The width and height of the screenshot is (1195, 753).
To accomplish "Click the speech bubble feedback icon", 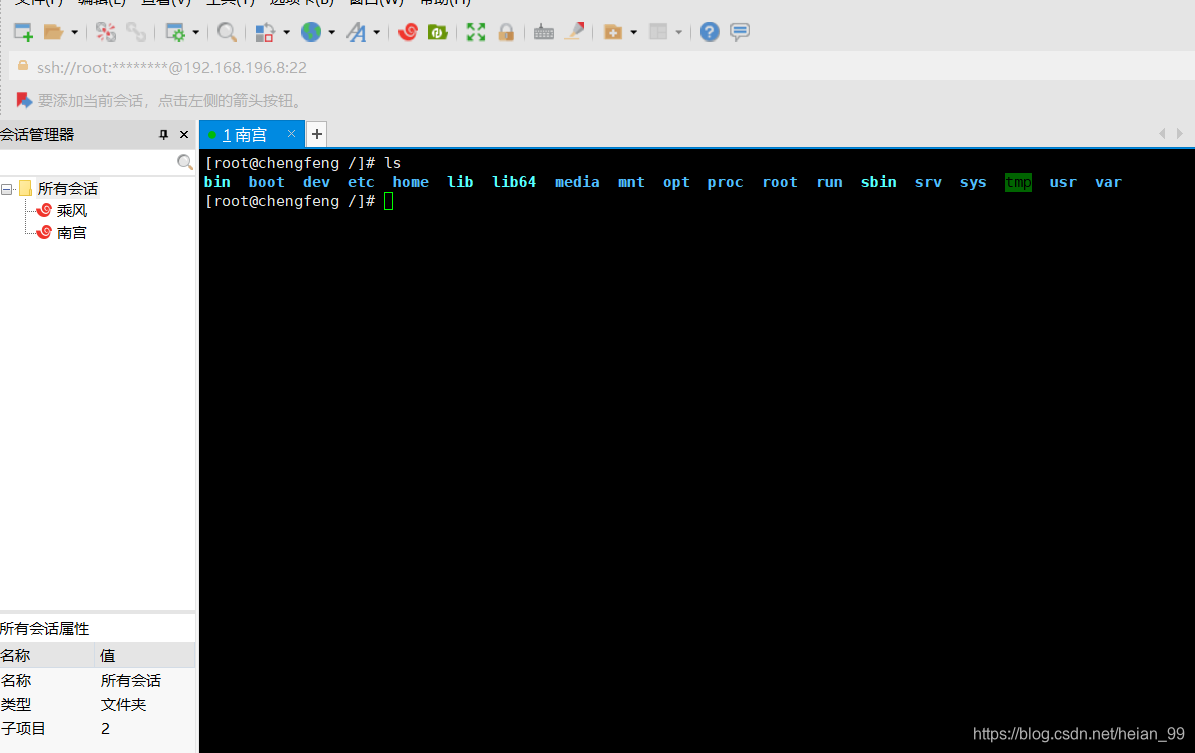I will click(x=740, y=32).
